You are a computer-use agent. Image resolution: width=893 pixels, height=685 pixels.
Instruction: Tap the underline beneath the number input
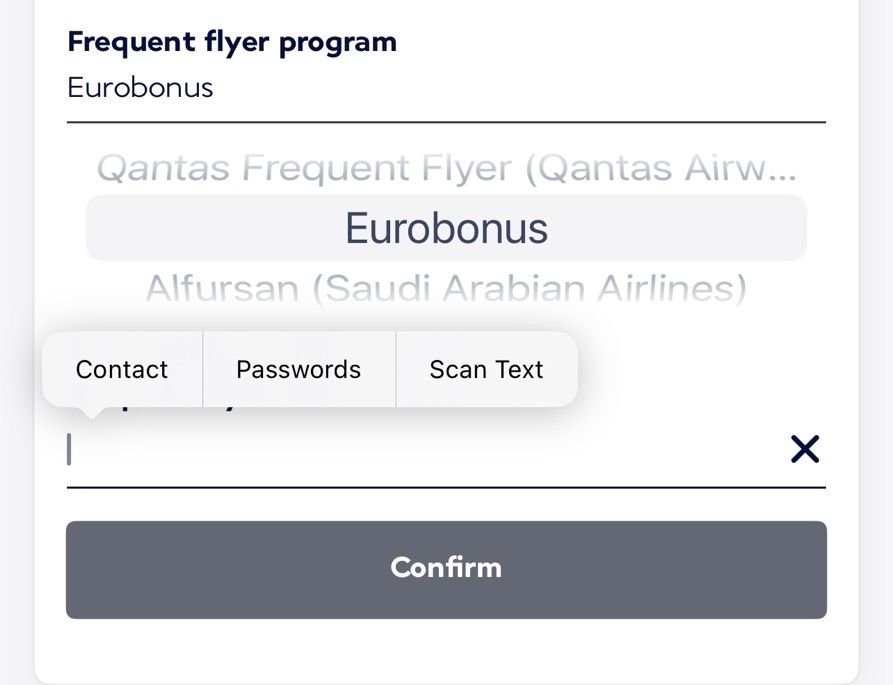click(446, 487)
